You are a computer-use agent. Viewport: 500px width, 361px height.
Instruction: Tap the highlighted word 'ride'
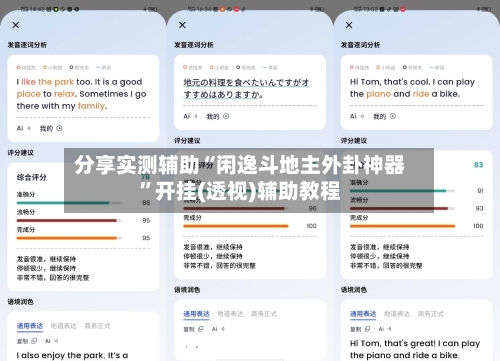click(x=421, y=94)
